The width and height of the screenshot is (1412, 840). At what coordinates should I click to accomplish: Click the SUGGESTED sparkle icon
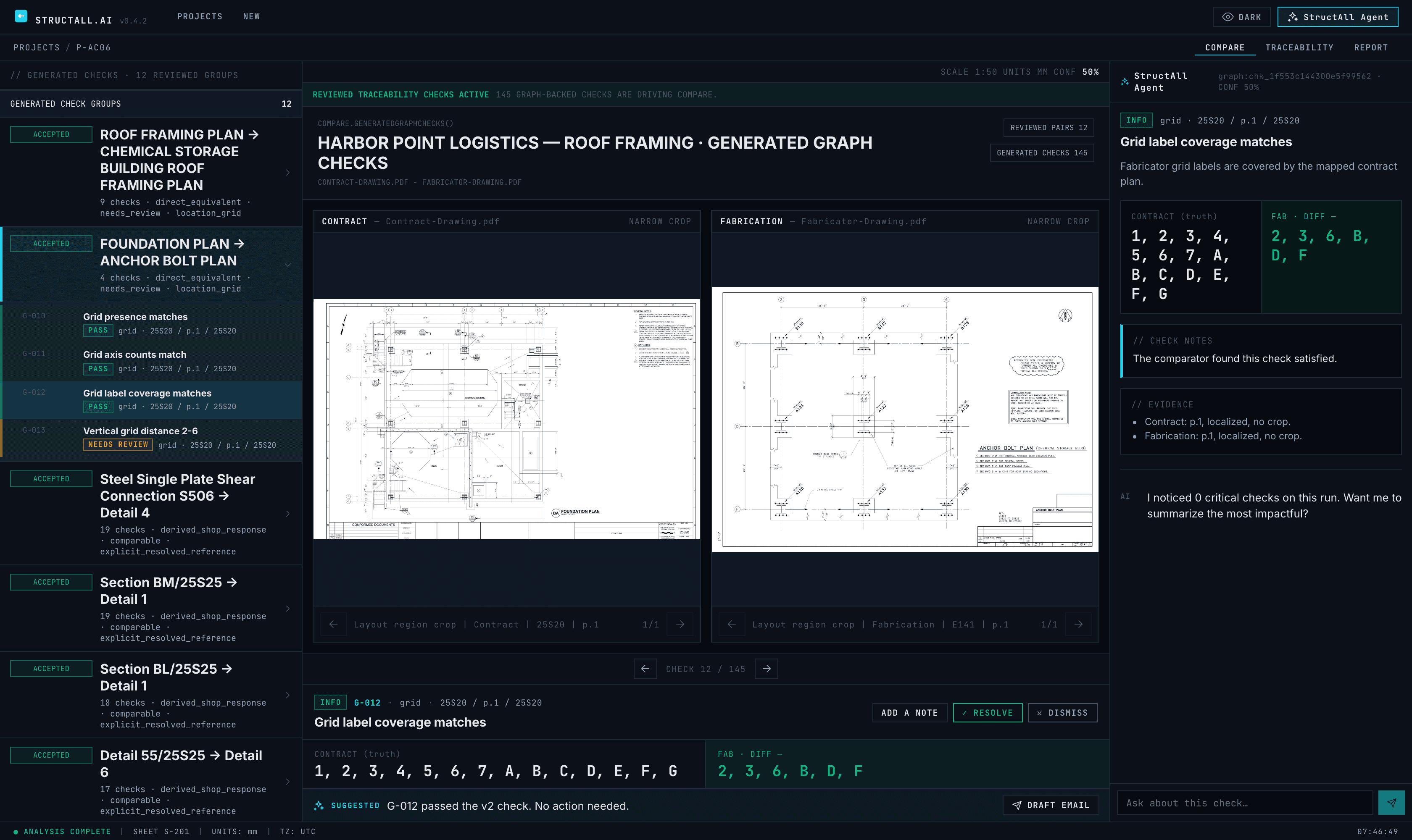click(x=319, y=805)
